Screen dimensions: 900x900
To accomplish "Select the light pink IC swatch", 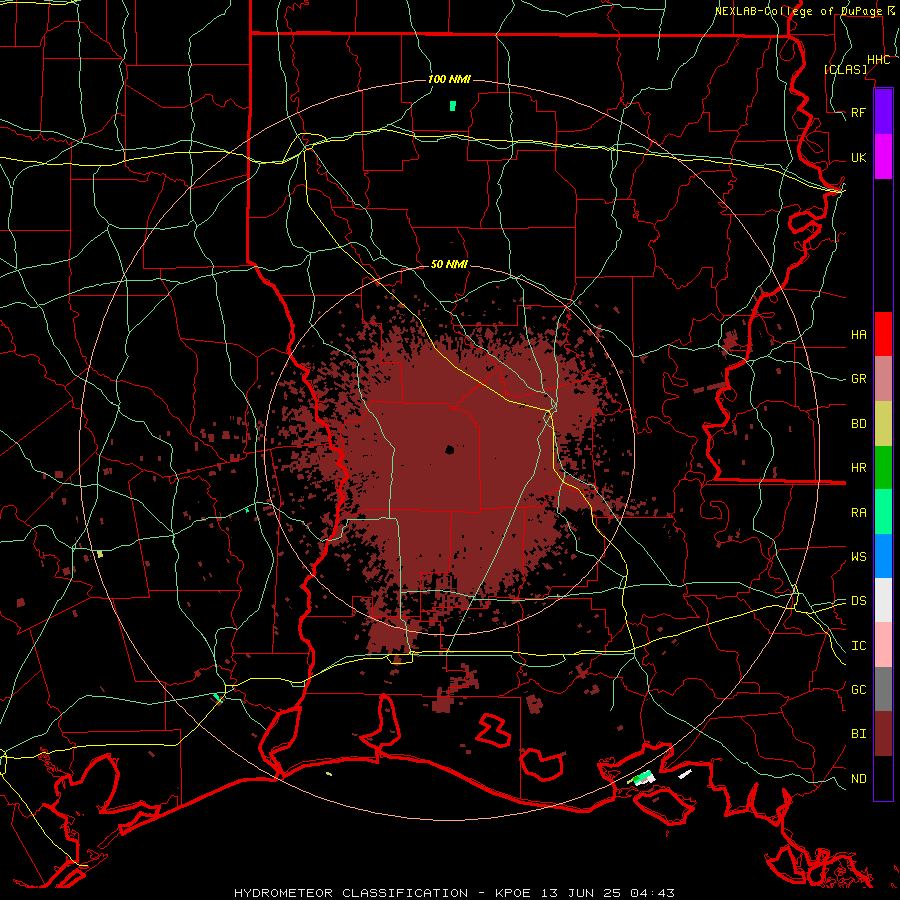I will click(x=883, y=645).
